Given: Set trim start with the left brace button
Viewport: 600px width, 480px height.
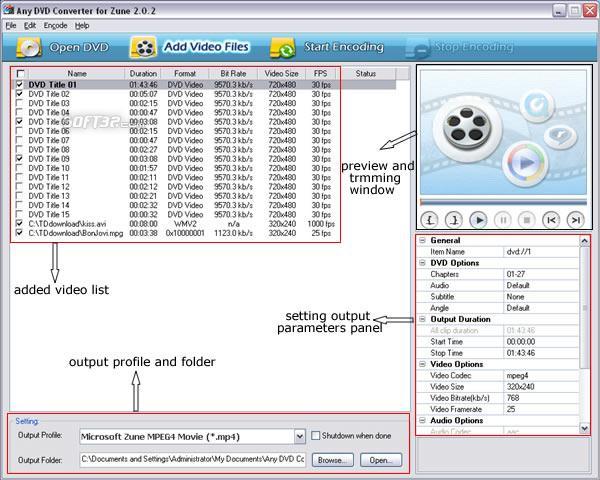Looking at the screenshot, I should click(x=430, y=220).
